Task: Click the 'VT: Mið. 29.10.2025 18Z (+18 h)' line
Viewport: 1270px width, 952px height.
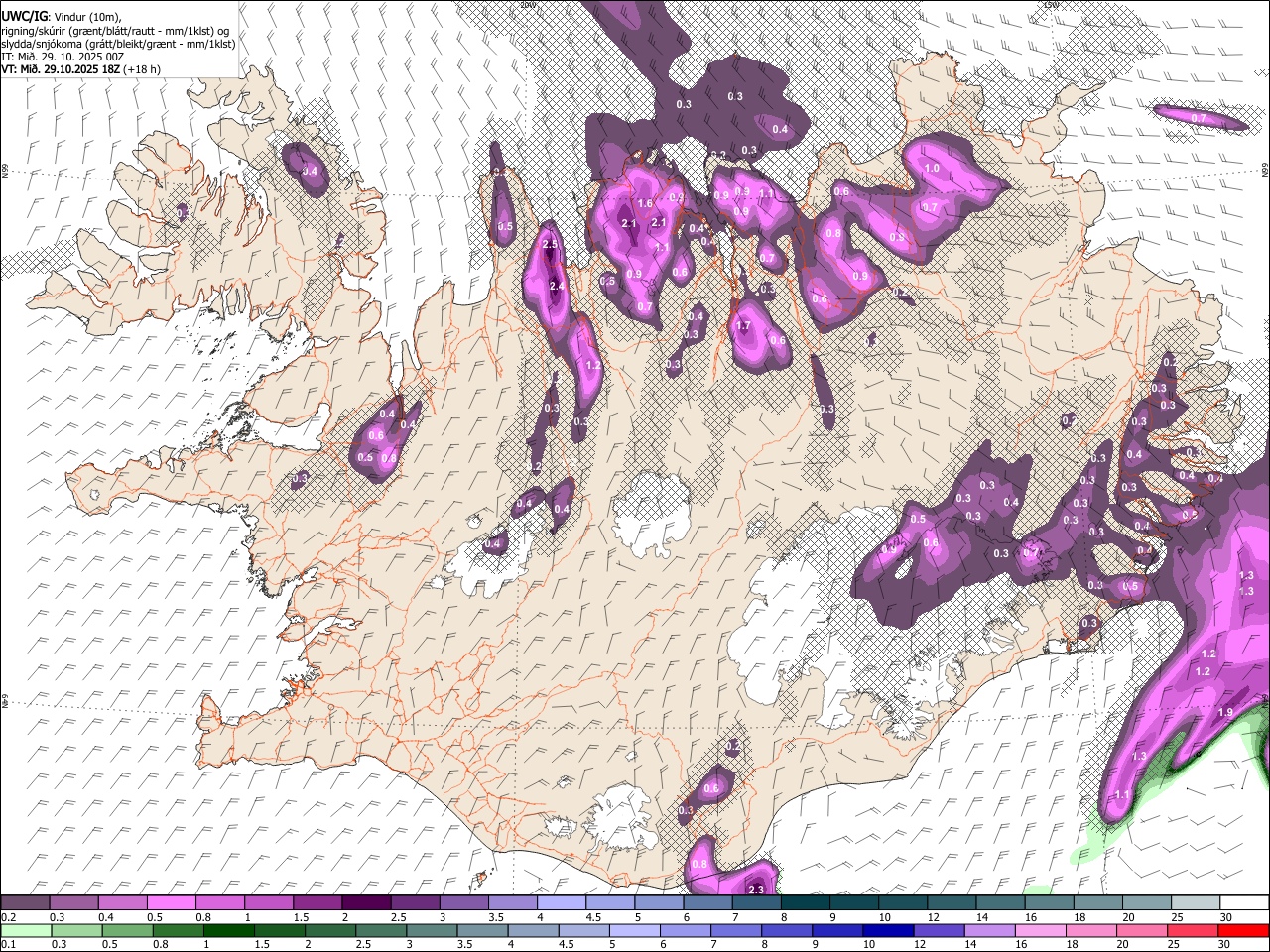Action: click(x=81, y=69)
